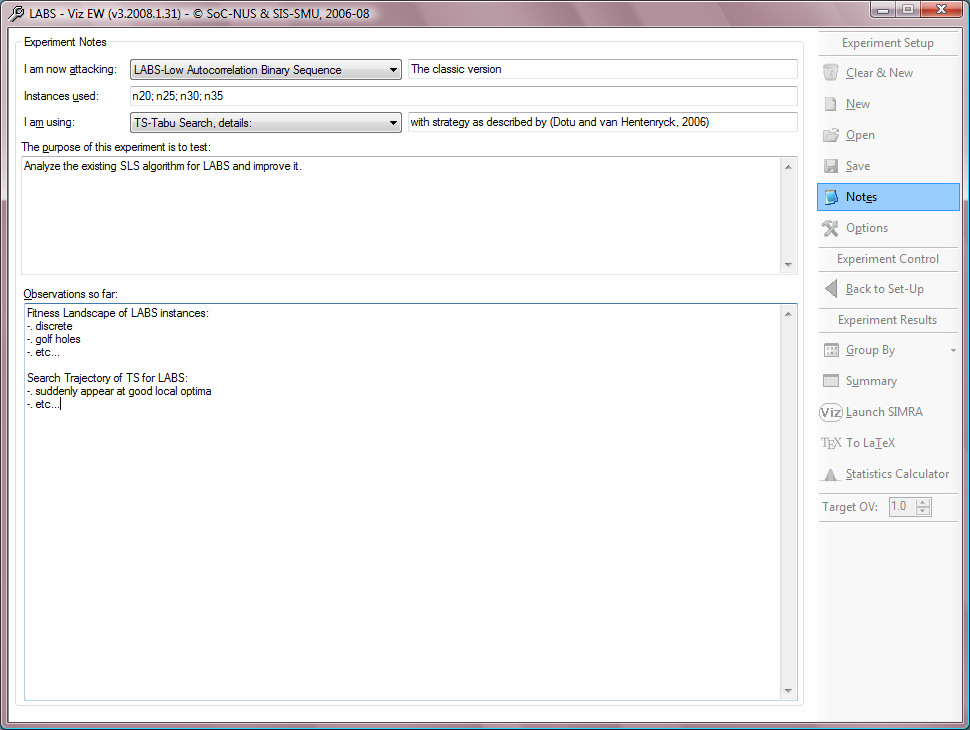Click inside the experiment purpose text area
This screenshot has width=970, height=730.
tap(400, 215)
